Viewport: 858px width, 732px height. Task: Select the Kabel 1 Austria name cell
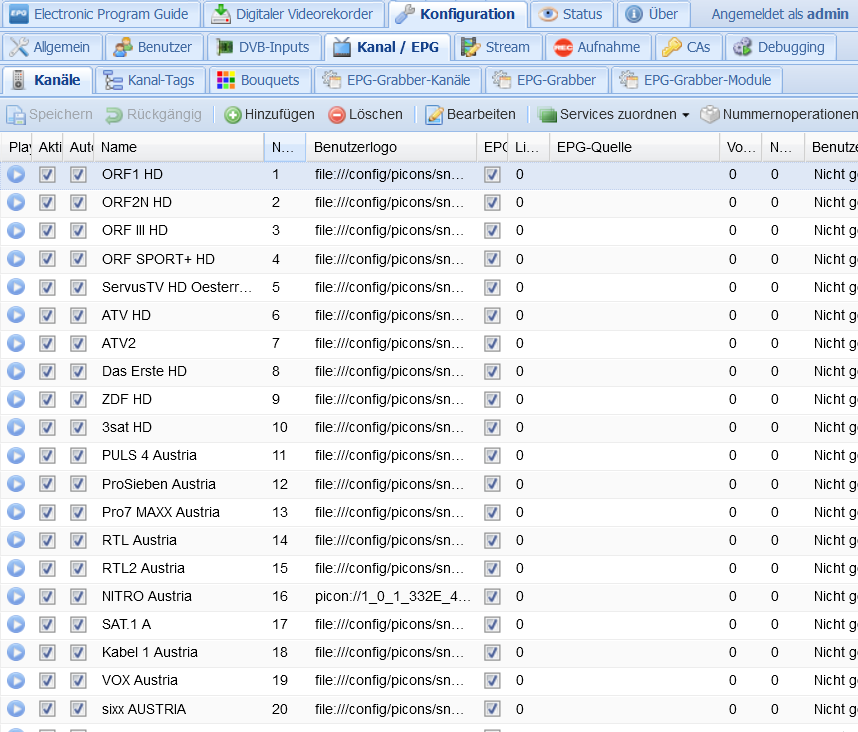[x=178, y=652]
